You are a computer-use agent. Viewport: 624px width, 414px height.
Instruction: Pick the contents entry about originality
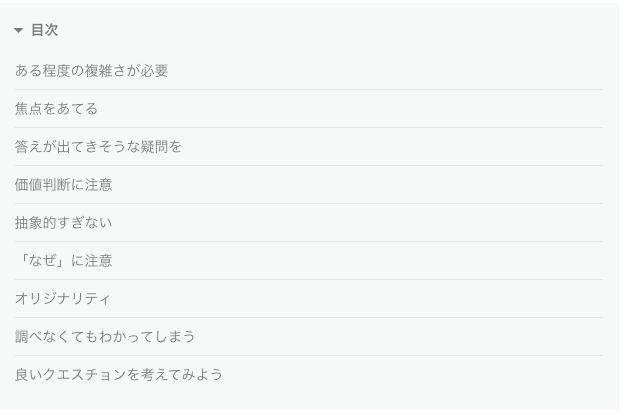coord(62,299)
